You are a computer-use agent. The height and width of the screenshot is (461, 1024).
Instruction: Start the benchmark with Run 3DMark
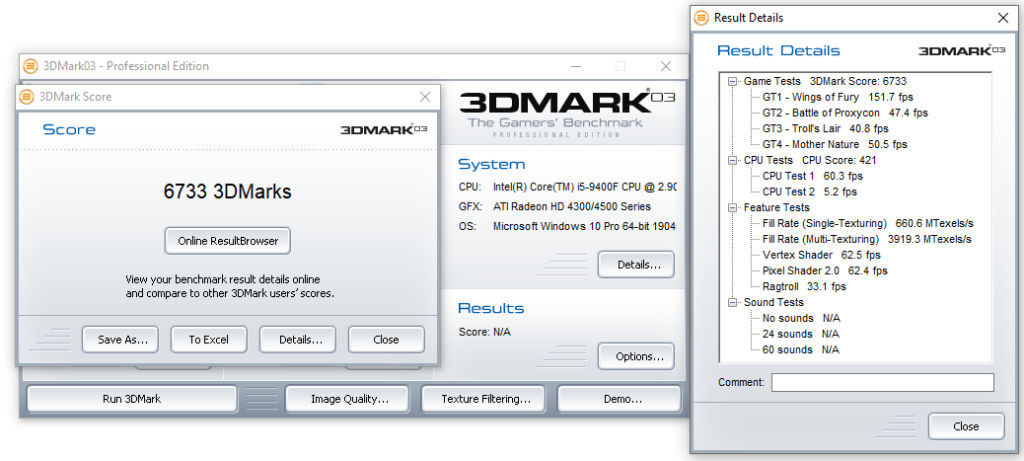(x=131, y=399)
